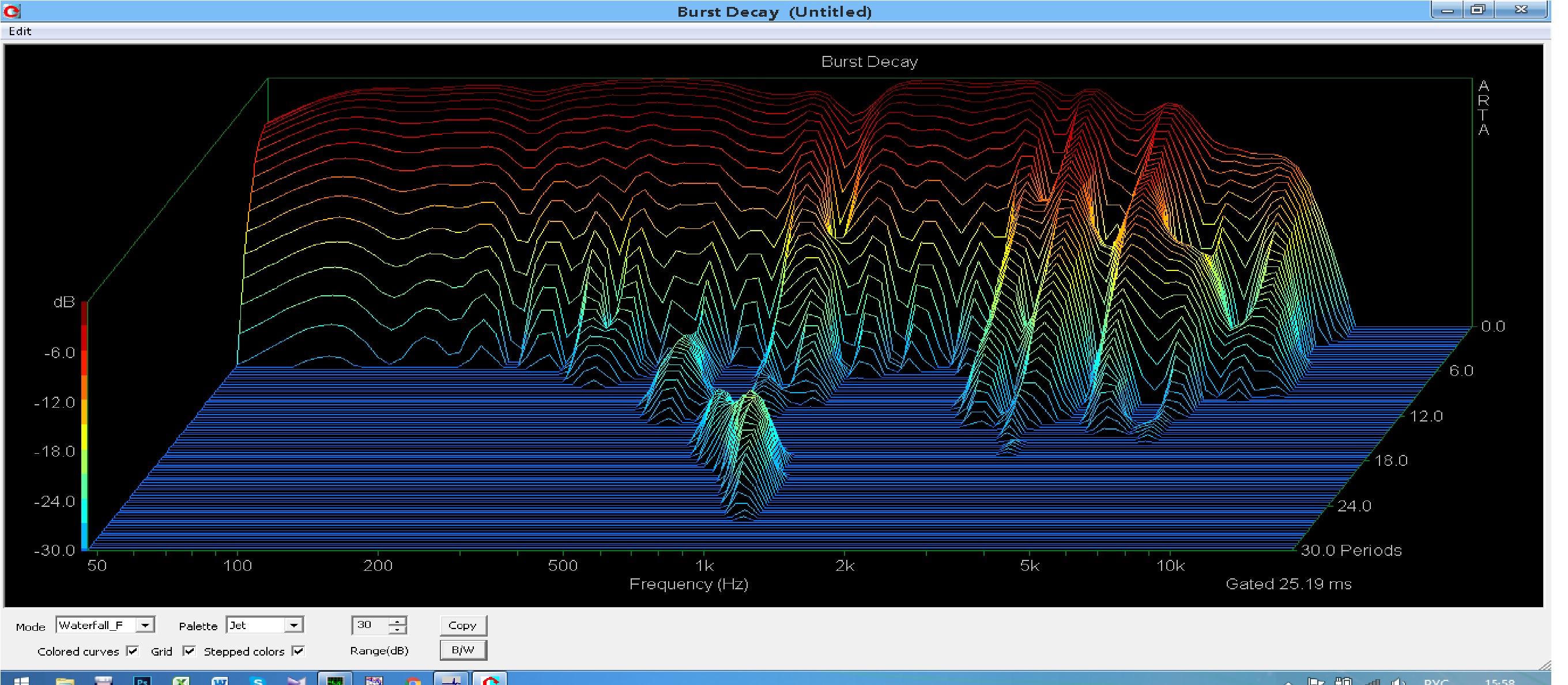
Task: Toggle the Colored curves checkbox
Action: point(132,651)
